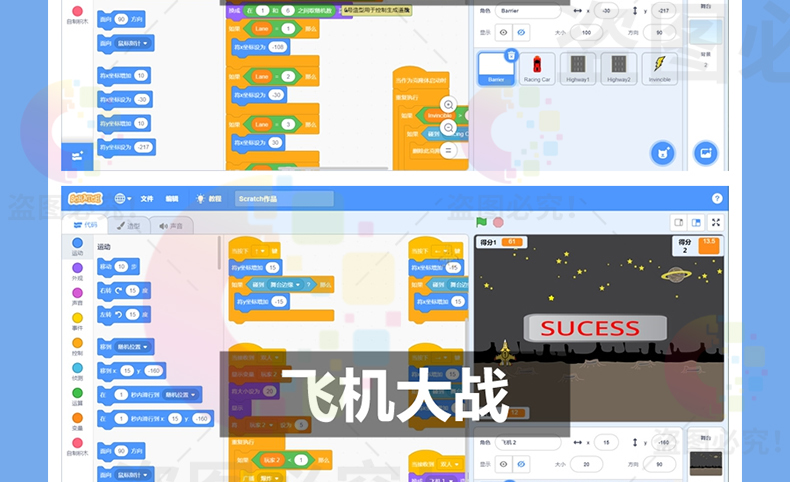Select the 外观 block category circle
The image size is (790, 482).
pos(77,267)
